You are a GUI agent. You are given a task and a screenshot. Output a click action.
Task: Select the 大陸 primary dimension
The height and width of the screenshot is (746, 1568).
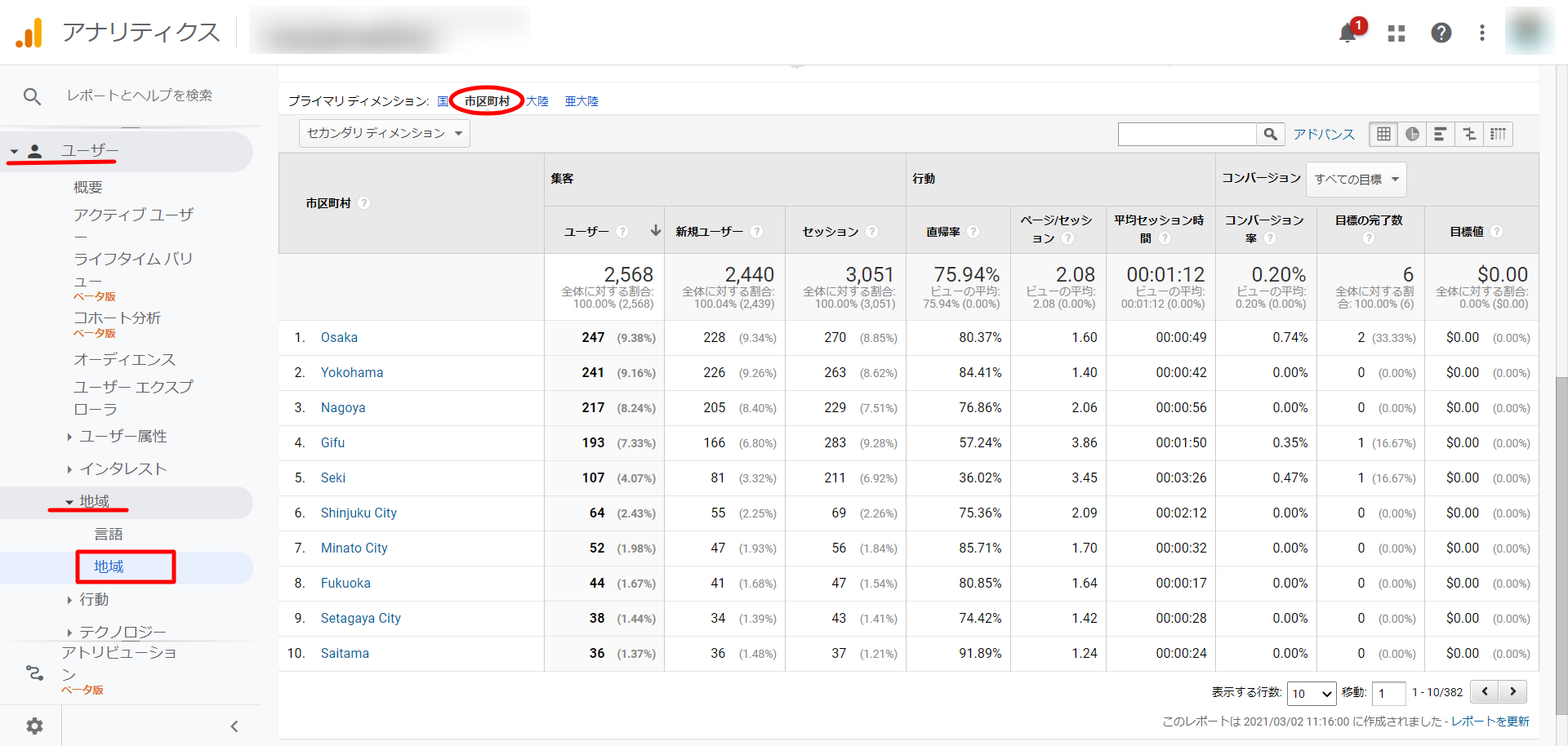[537, 101]
